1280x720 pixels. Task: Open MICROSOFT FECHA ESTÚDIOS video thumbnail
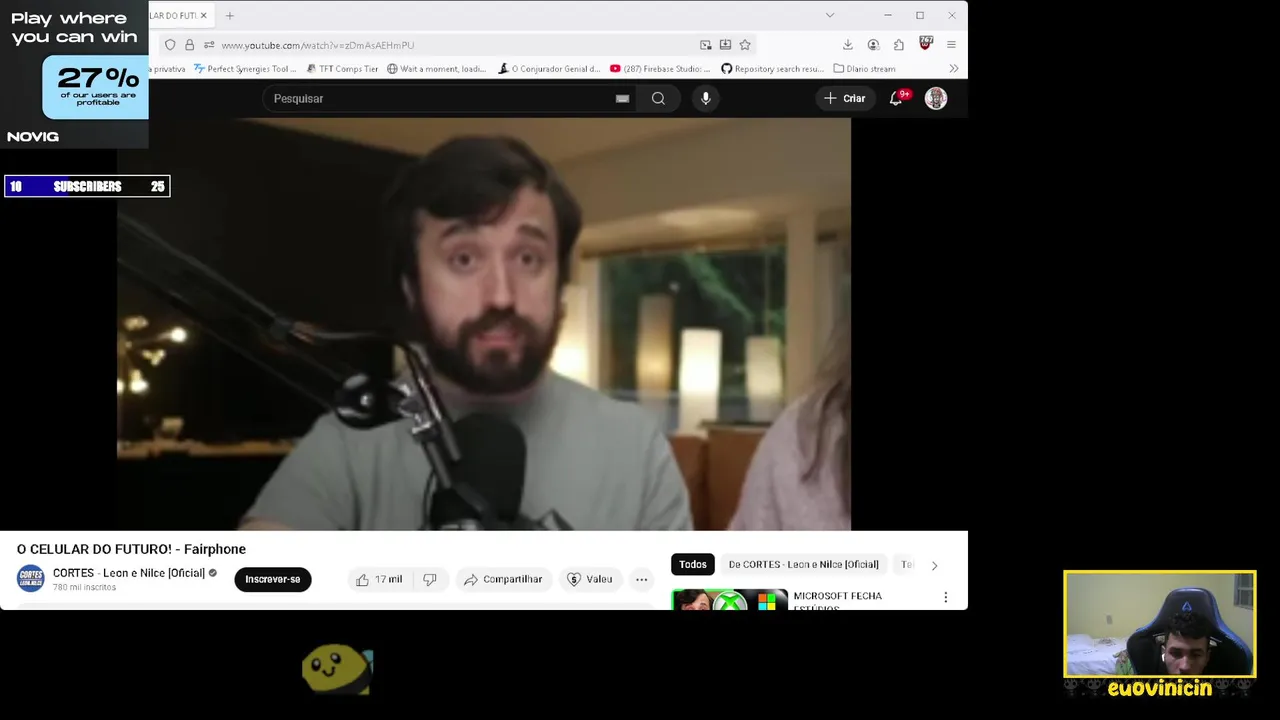729,599
